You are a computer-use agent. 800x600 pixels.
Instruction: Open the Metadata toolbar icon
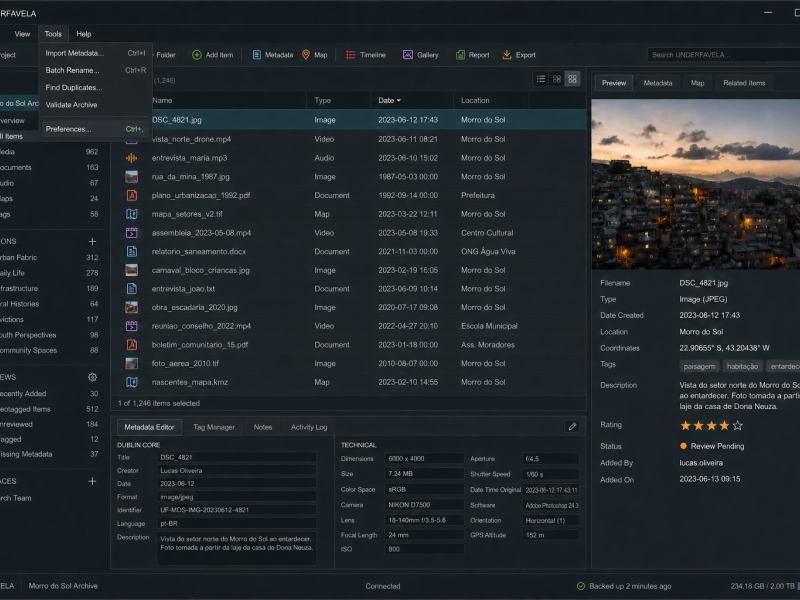[x=257, y=55]
